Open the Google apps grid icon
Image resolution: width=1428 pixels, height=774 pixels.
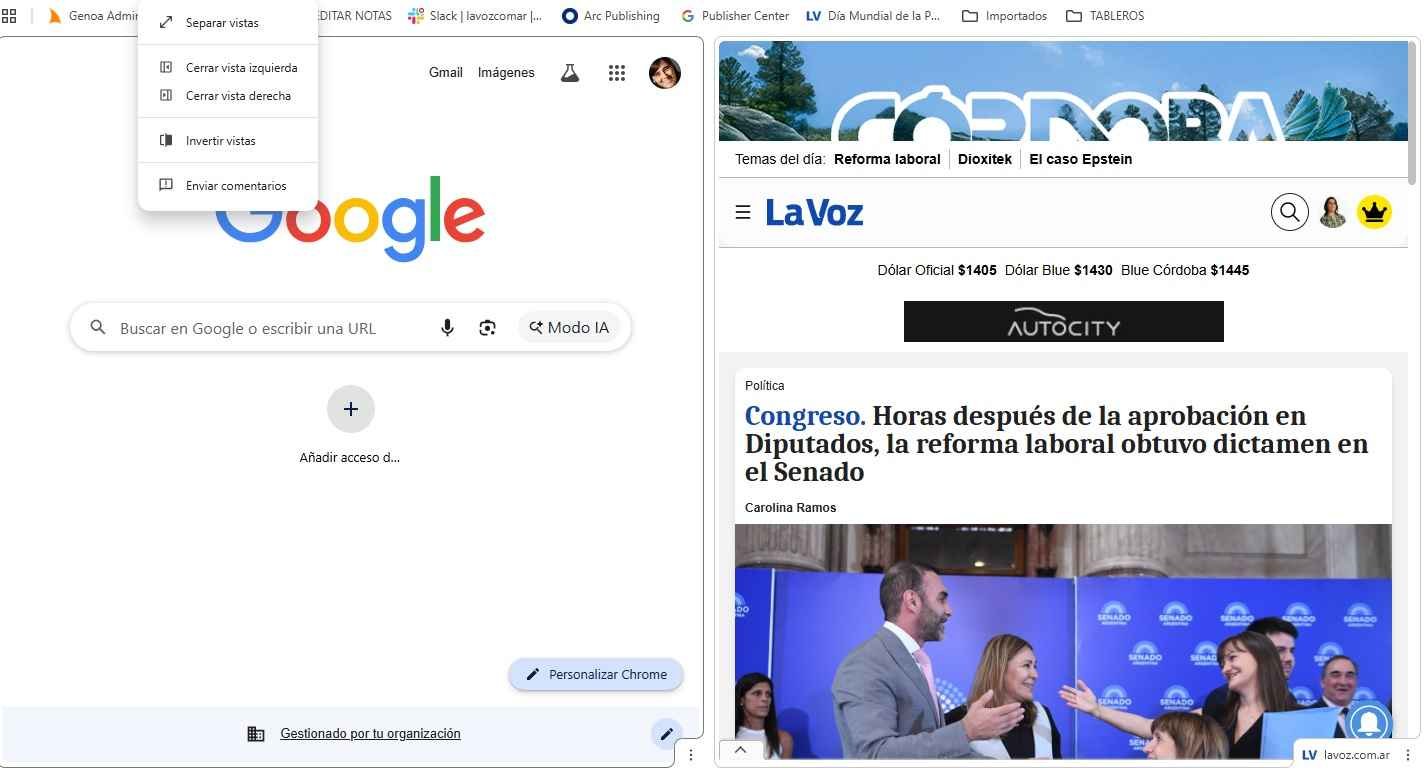pyautogui.click(x=617, y=73)
